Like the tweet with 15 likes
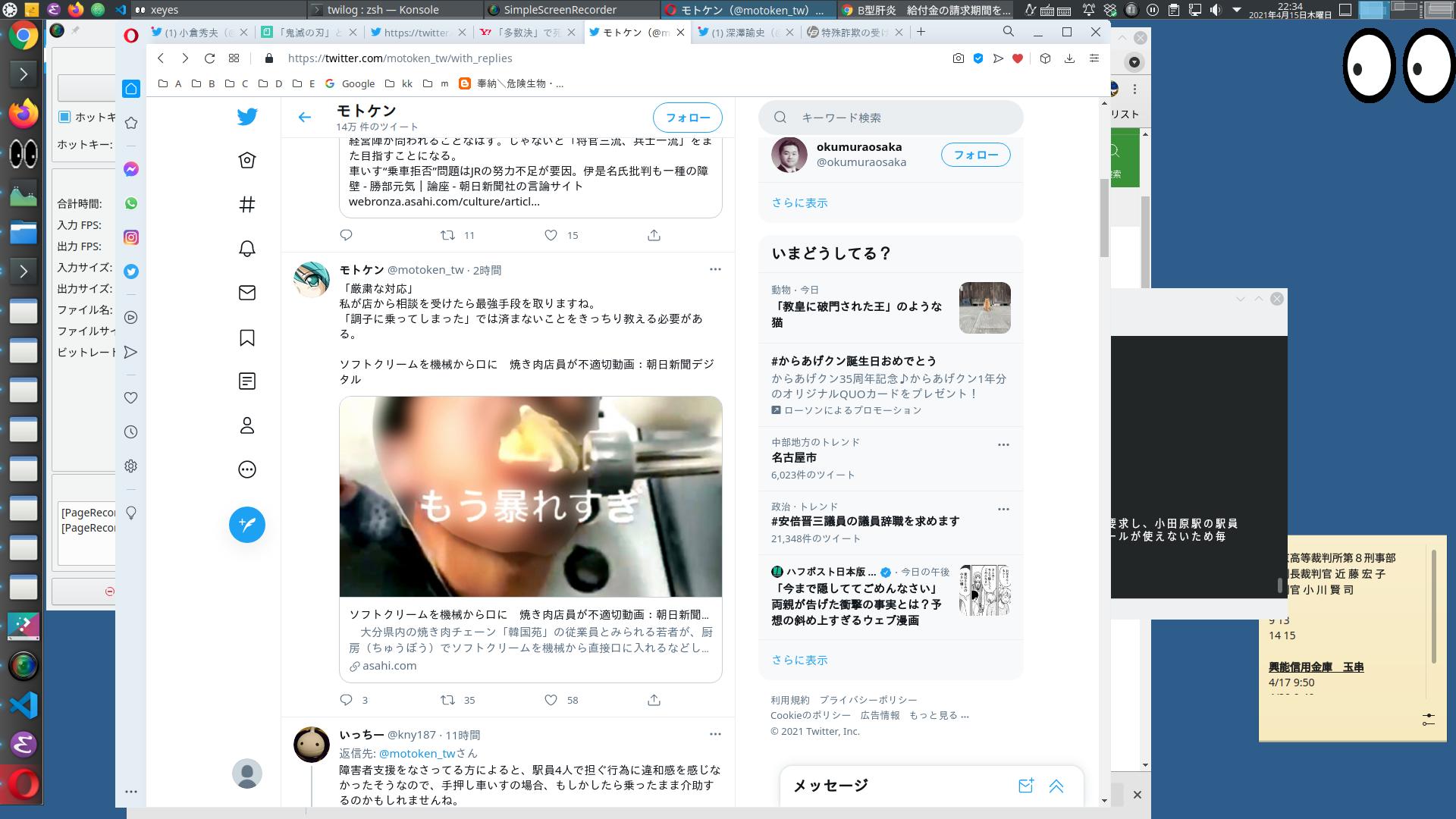 [551, 235]
